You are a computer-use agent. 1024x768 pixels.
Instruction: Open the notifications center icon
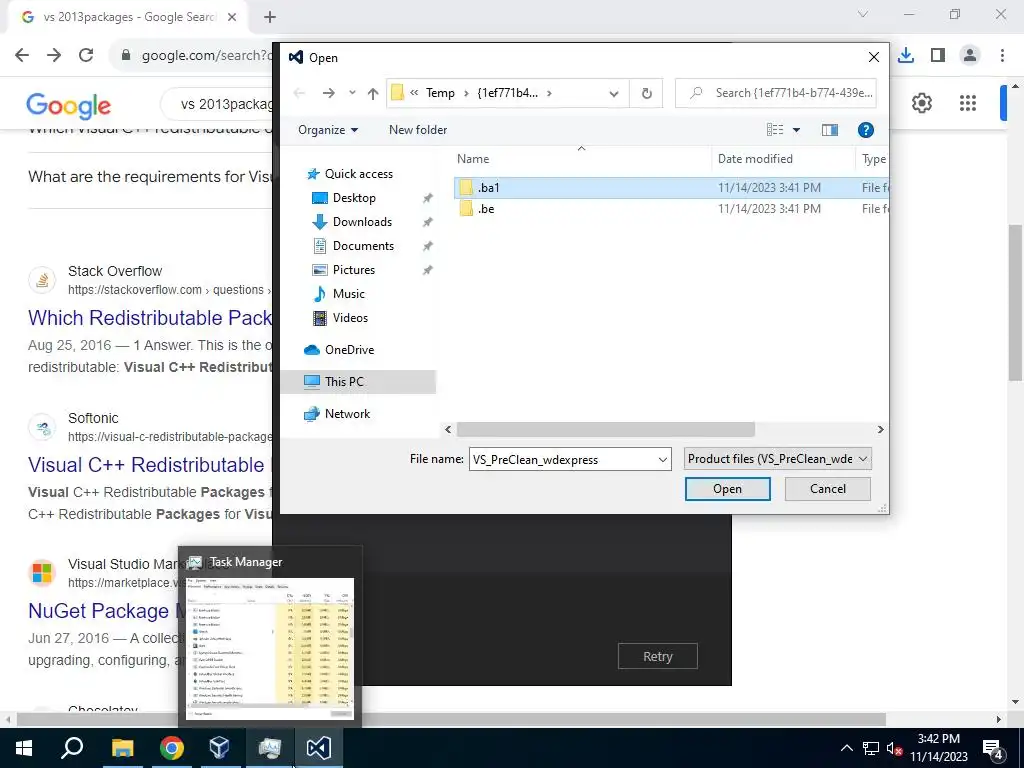(993, 748)
